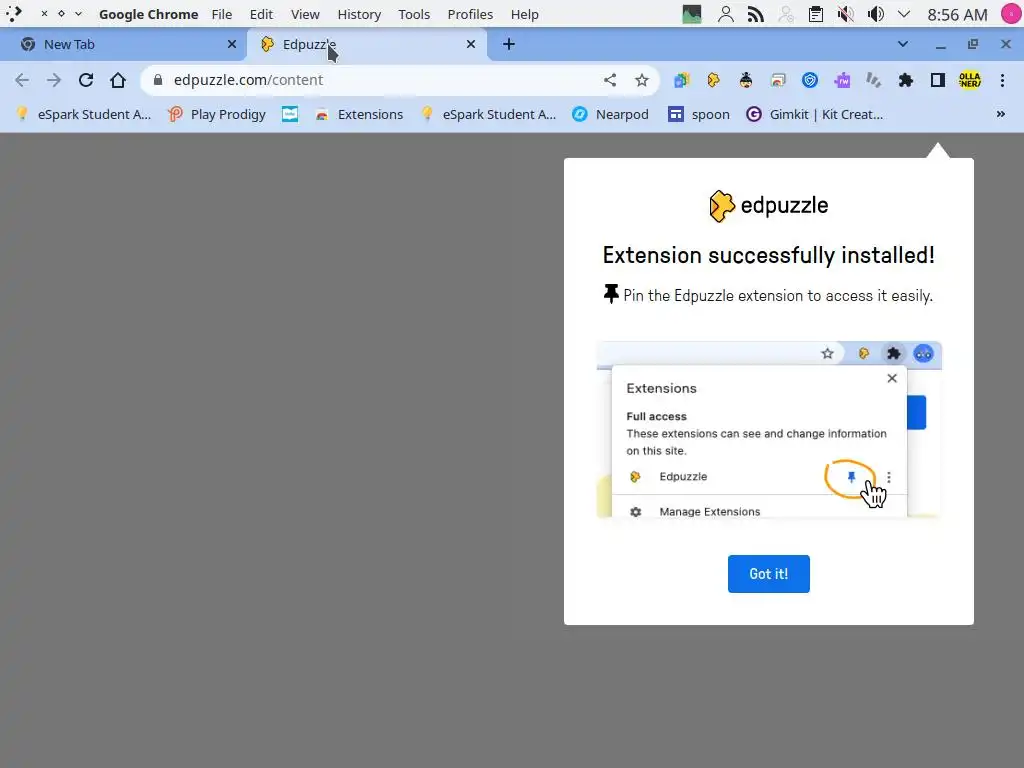Click the gray slashes extension icon
Screen dimensions: 1024x768
point(874,80)
